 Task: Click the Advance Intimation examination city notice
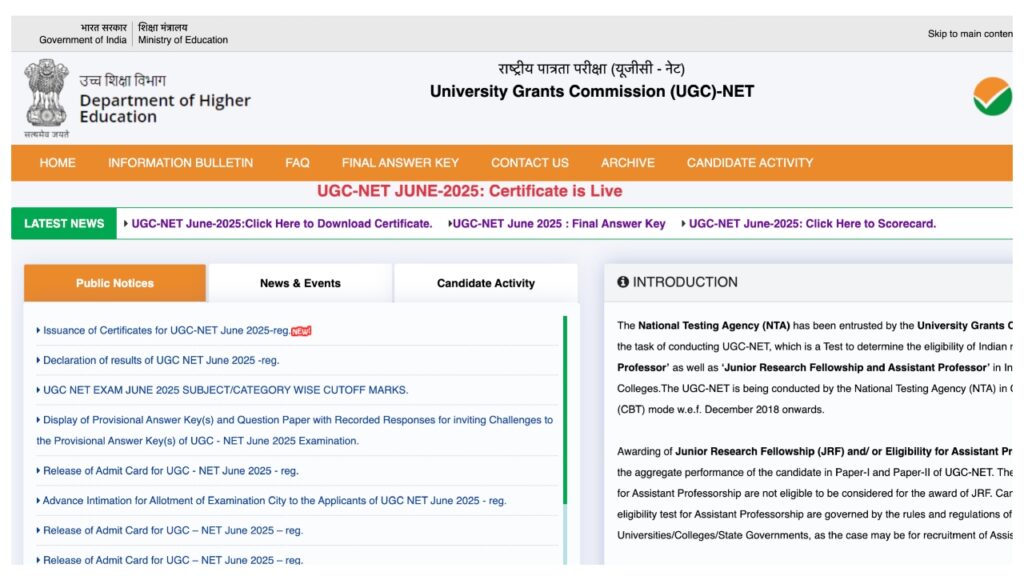273,500
